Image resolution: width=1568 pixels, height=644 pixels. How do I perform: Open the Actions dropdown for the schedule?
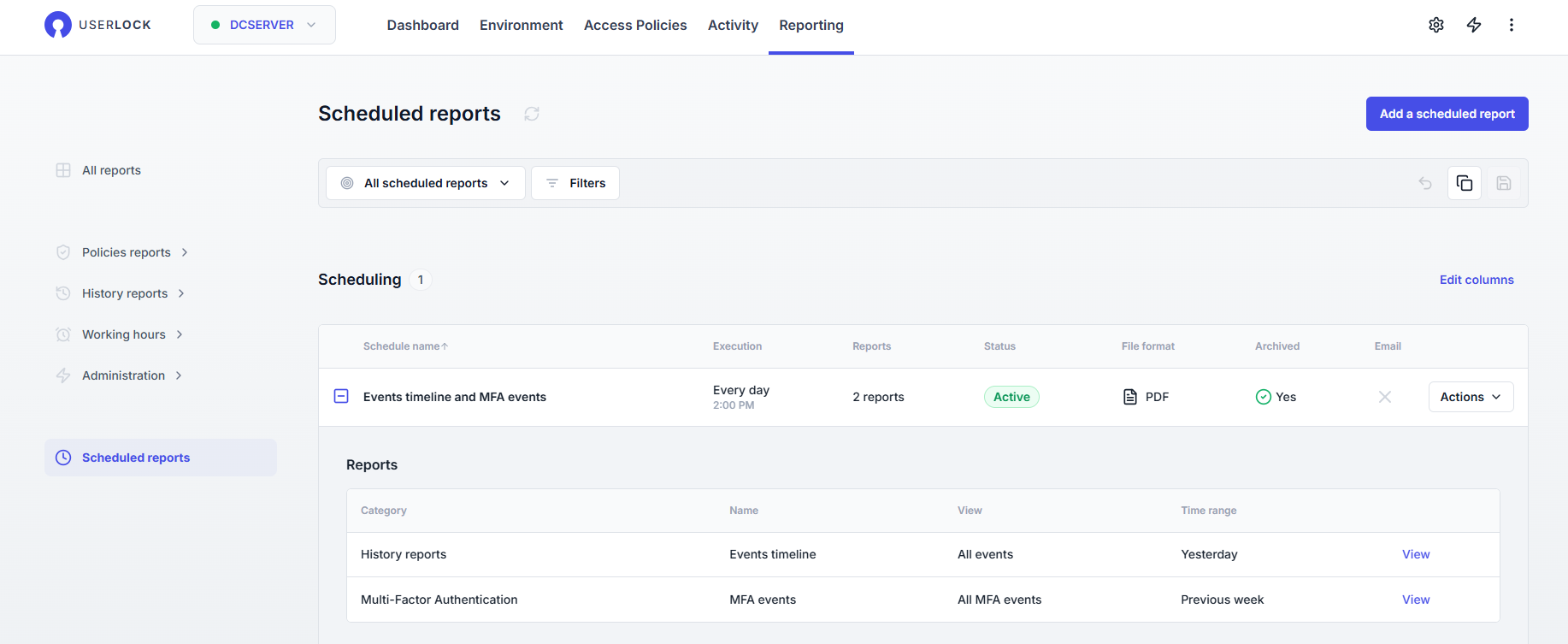pyautogui.click(x=1471, y=397)
